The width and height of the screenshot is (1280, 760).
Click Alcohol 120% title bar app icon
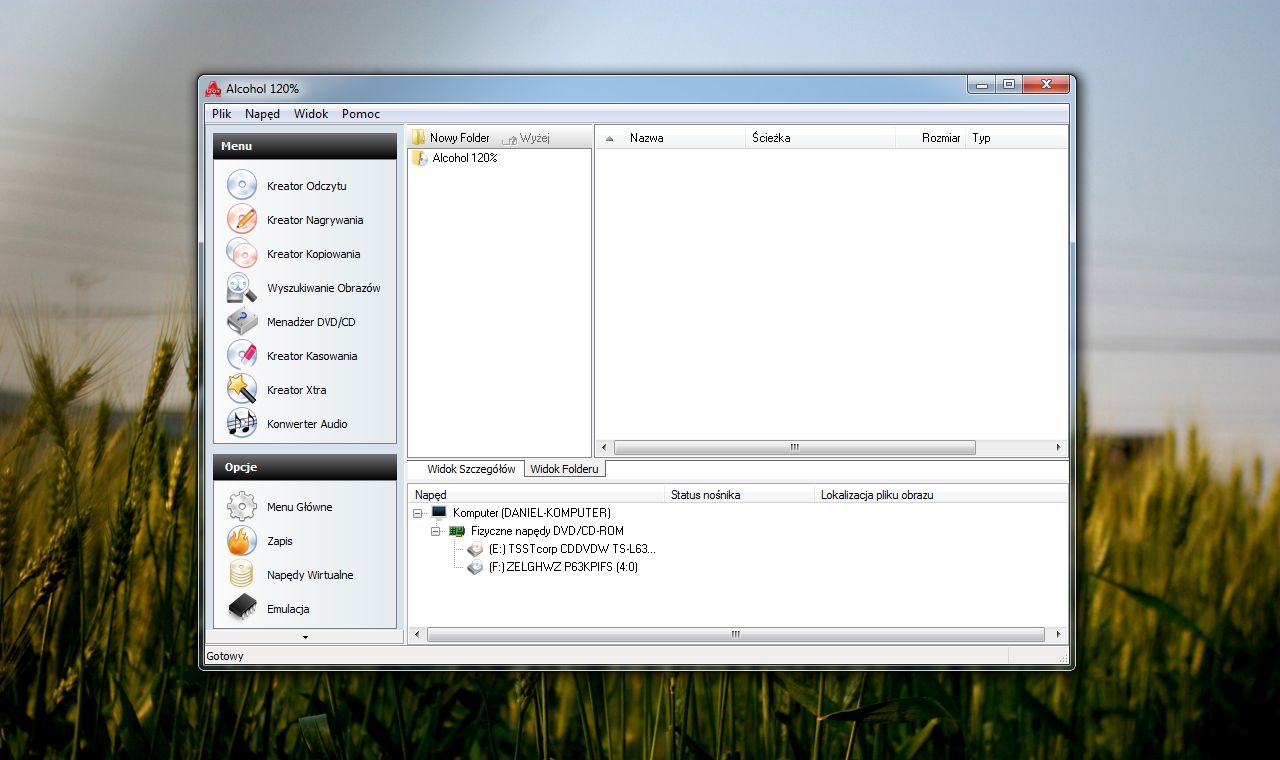[213, 89]
